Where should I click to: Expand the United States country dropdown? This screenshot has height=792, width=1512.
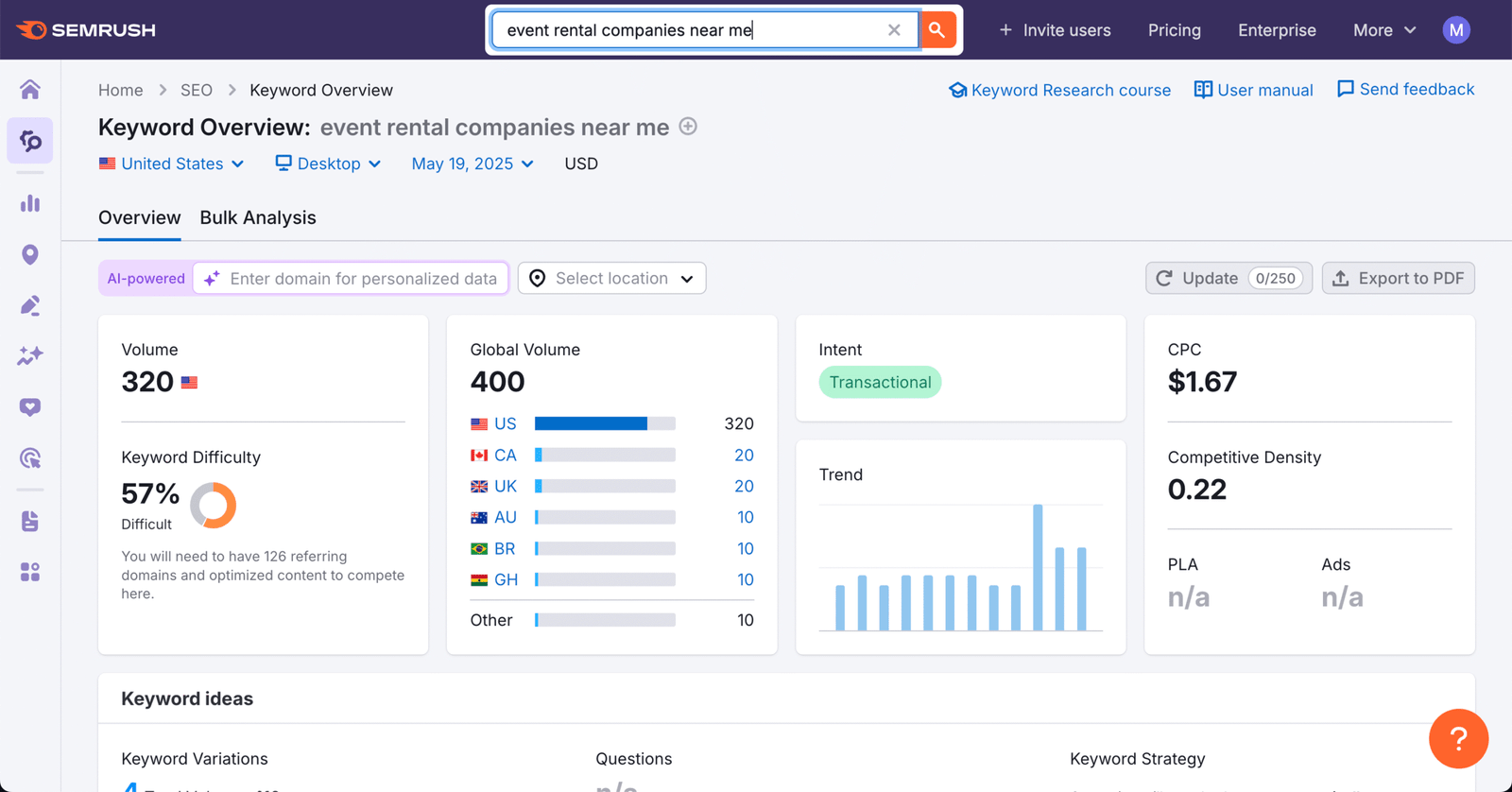(172, 164)
